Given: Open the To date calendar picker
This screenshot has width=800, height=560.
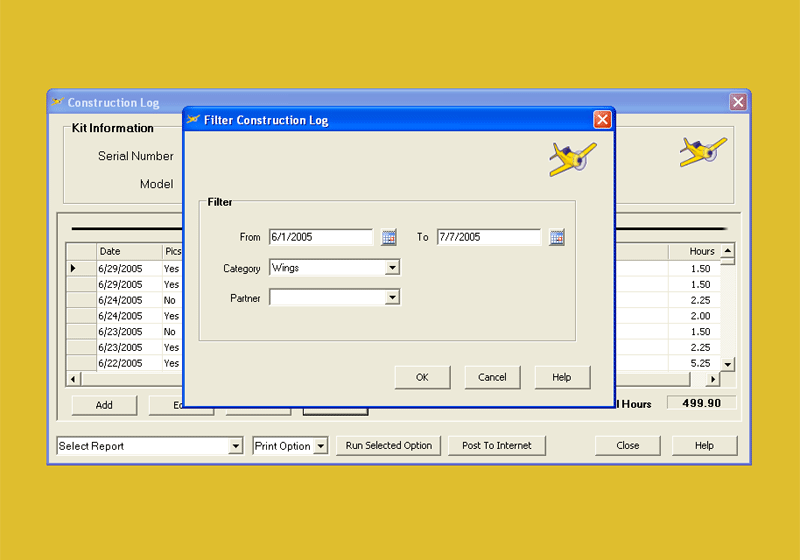Looking at the screenshot, I should click(557, 237).
